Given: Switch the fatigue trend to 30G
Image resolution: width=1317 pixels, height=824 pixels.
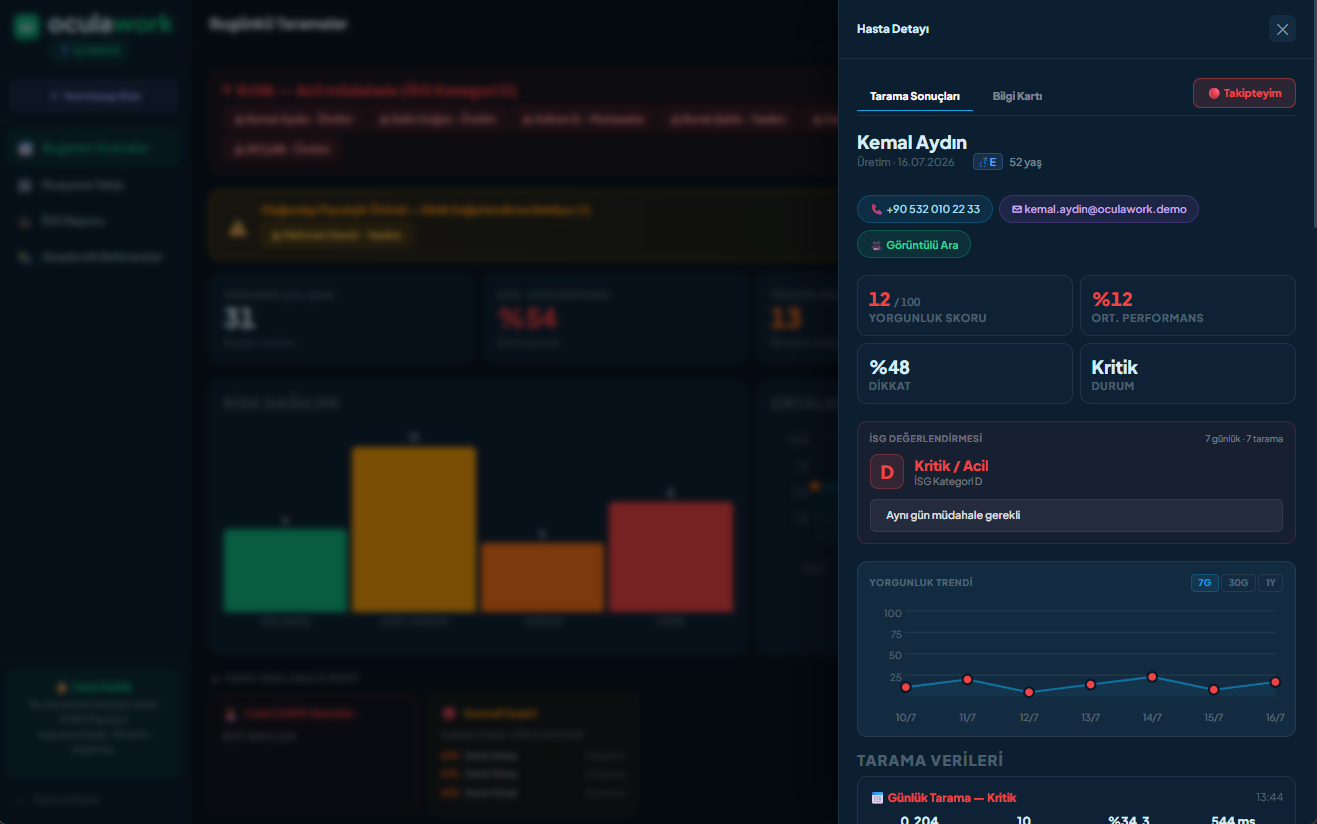Looking at the screenshot, I should 1238,583.
